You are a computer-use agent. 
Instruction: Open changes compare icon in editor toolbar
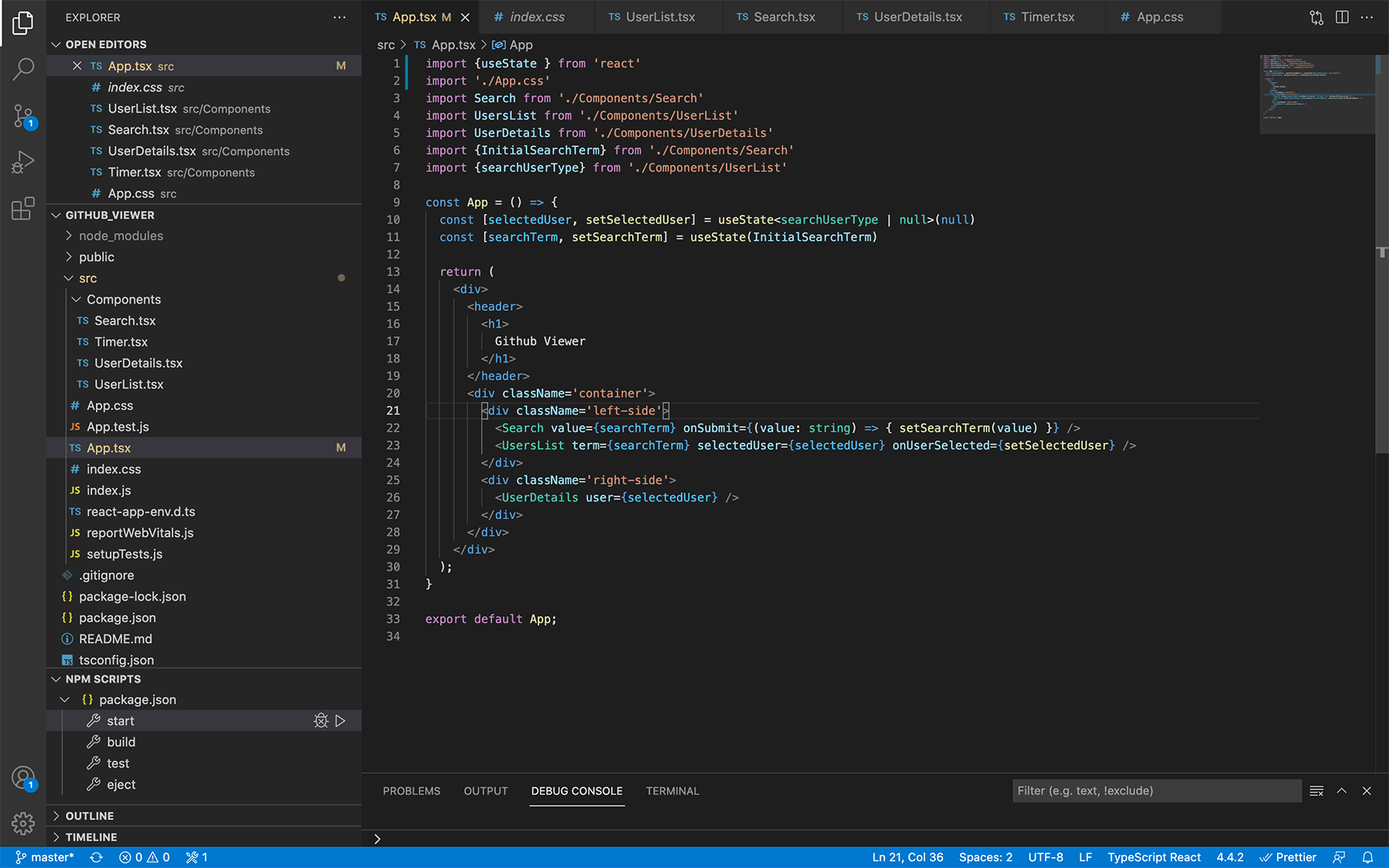[1316, 17]
